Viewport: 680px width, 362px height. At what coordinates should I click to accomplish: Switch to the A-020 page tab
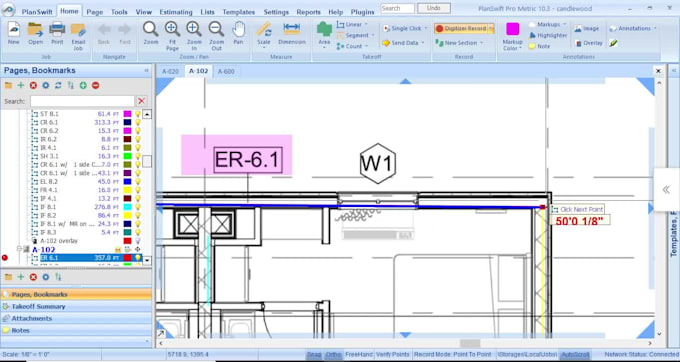170,72
